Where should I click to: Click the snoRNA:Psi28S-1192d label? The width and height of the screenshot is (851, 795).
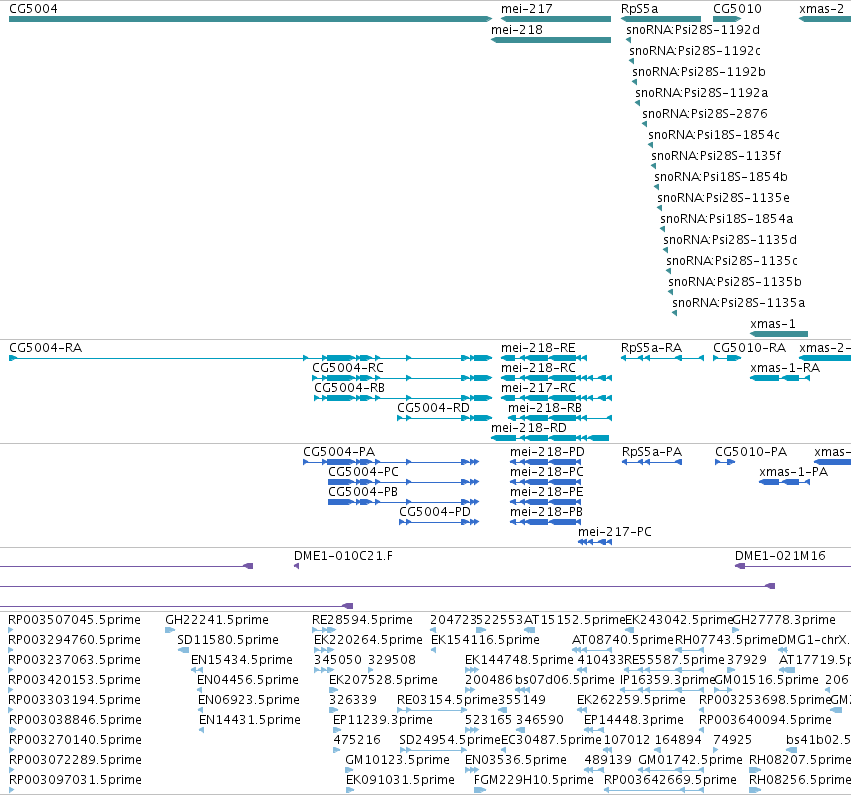tap(693, 30)
